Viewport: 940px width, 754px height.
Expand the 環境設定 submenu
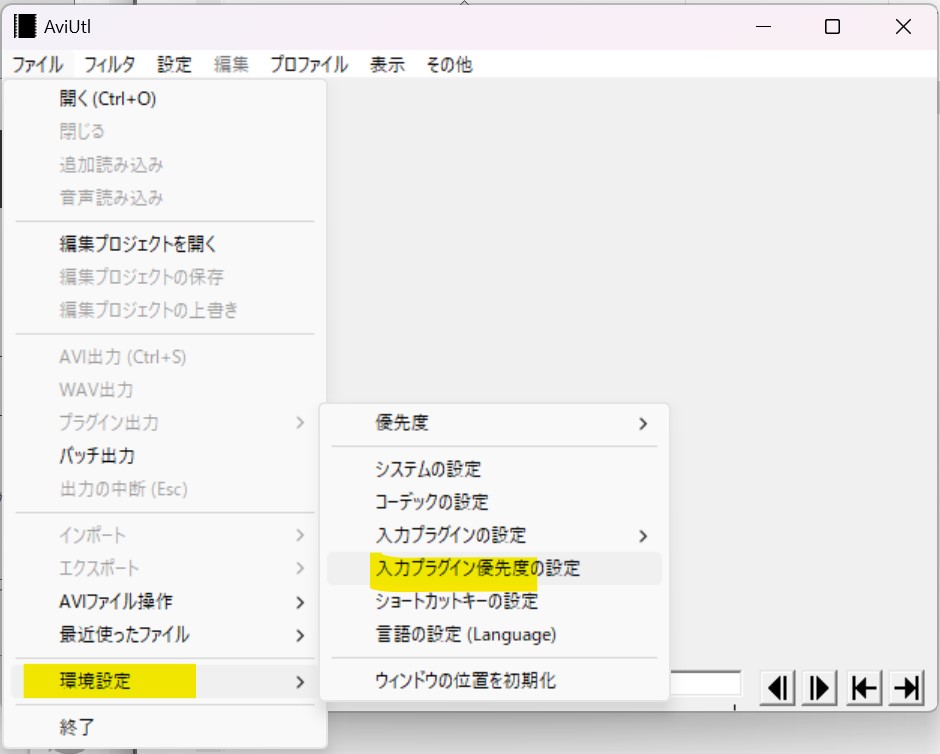(x=165, y=681)
